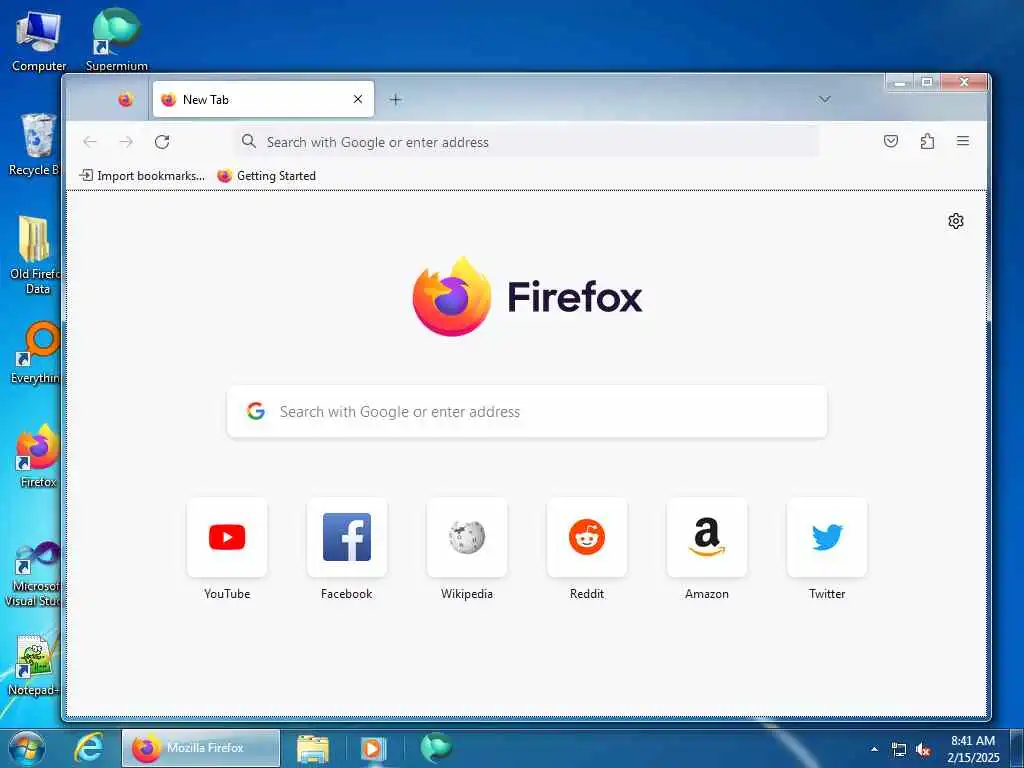The image size is (1024, 768).
Task: Launch Internet Explorer from taskbar
Action: [x=88, y=748]
